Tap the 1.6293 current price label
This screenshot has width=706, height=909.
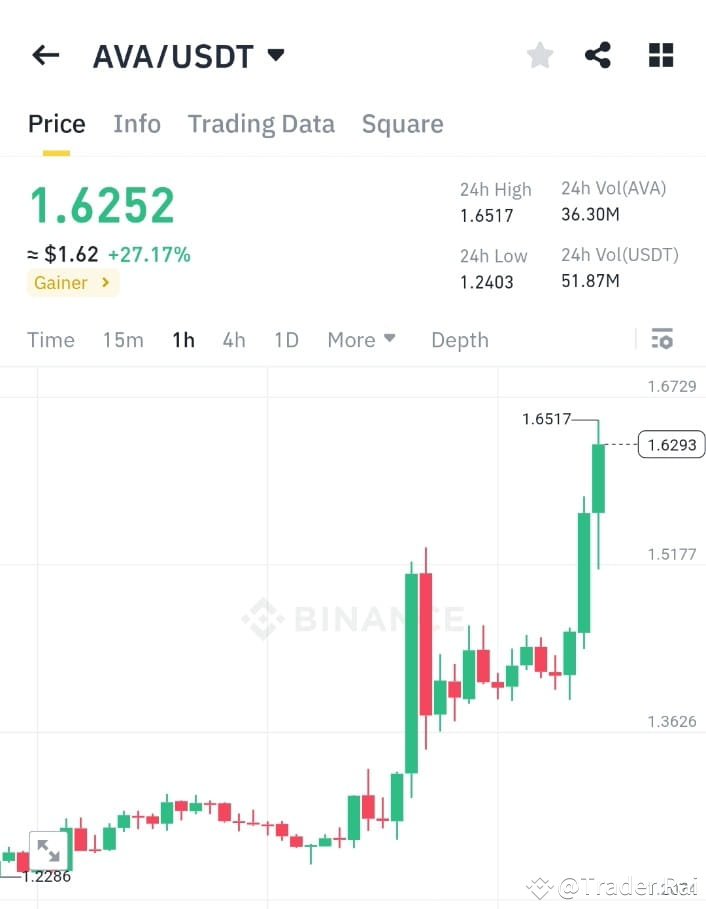[x=670, y=444]
